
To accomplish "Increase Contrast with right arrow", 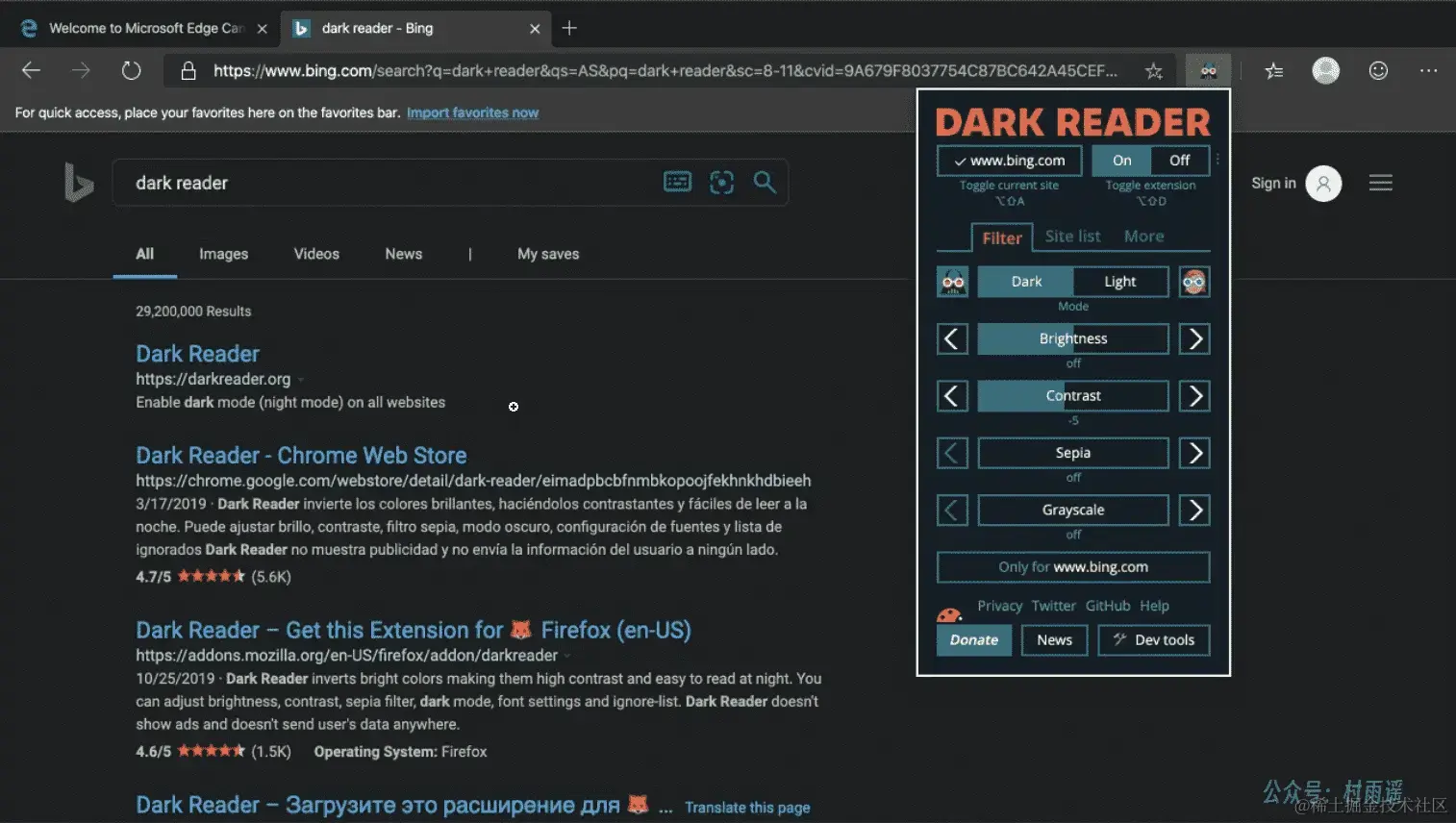I will [1194, 396].
